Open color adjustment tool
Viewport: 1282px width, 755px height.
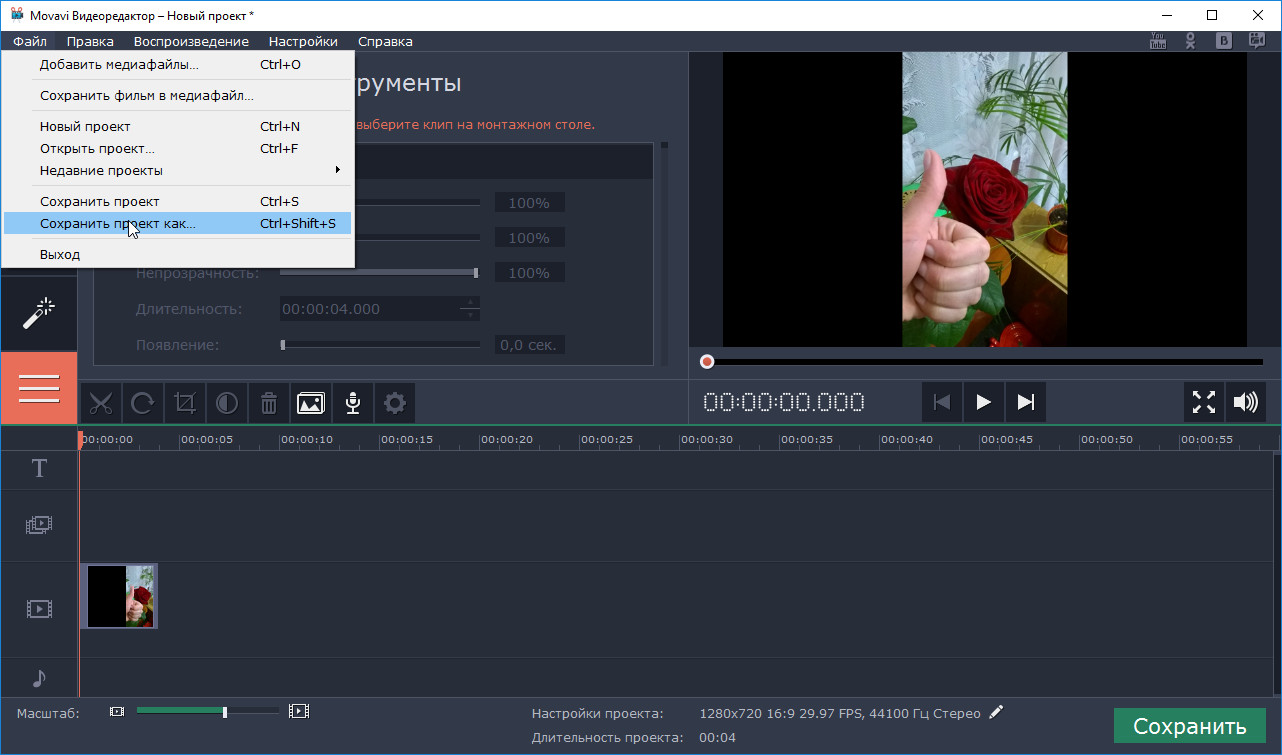coord(227,403)
